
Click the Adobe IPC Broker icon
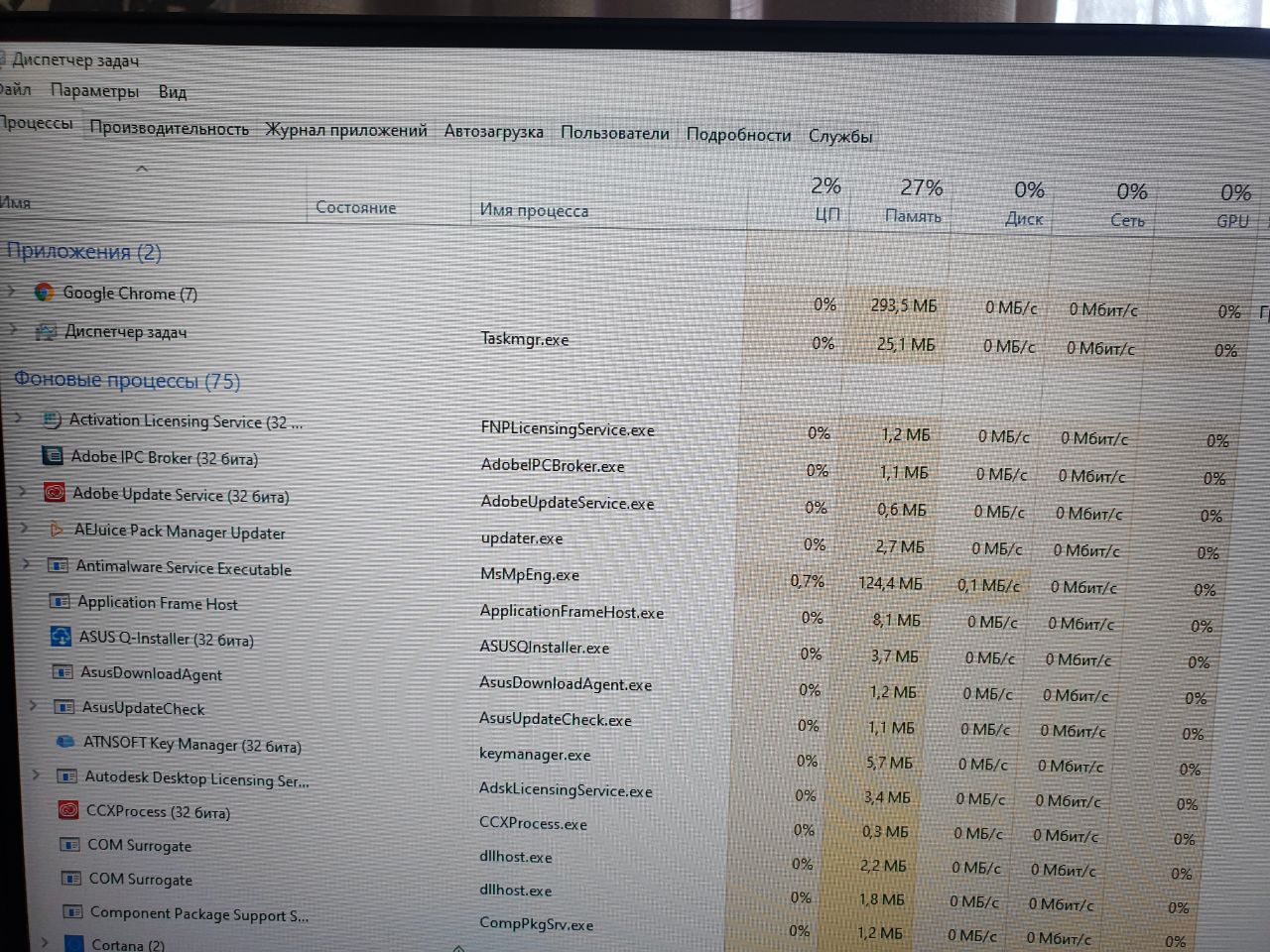tap(53, 455)
